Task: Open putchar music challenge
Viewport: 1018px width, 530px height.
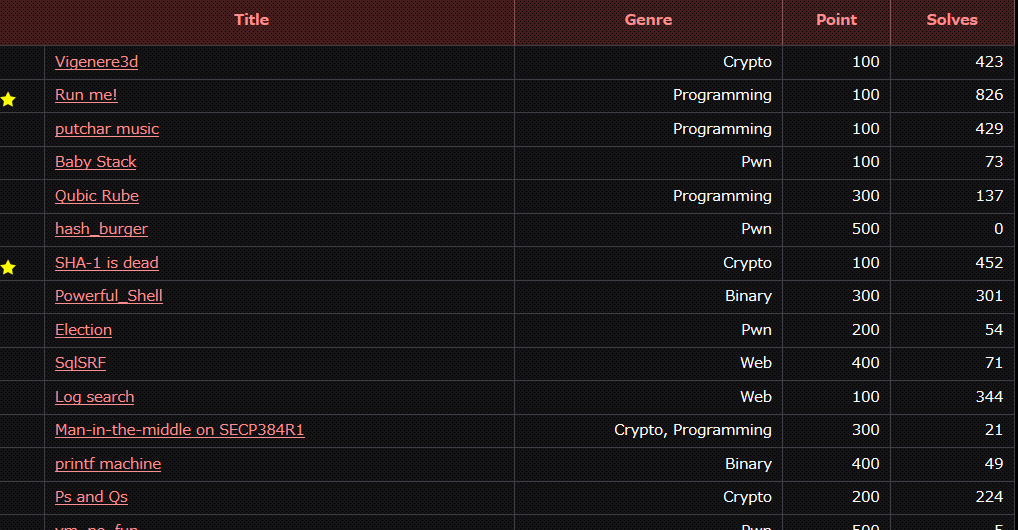Action: click(x=107, y=129)
